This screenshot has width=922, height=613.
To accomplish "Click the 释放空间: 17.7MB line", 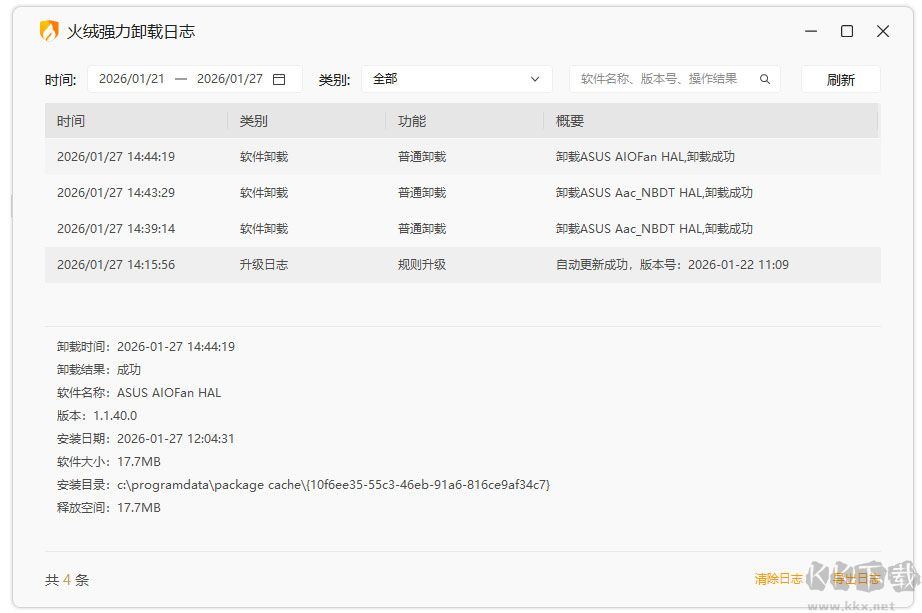I will point(109,507).
